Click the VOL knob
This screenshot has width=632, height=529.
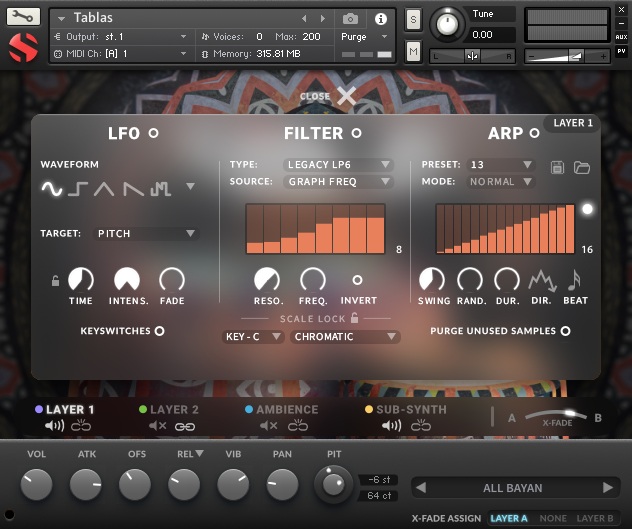(36, 484)
